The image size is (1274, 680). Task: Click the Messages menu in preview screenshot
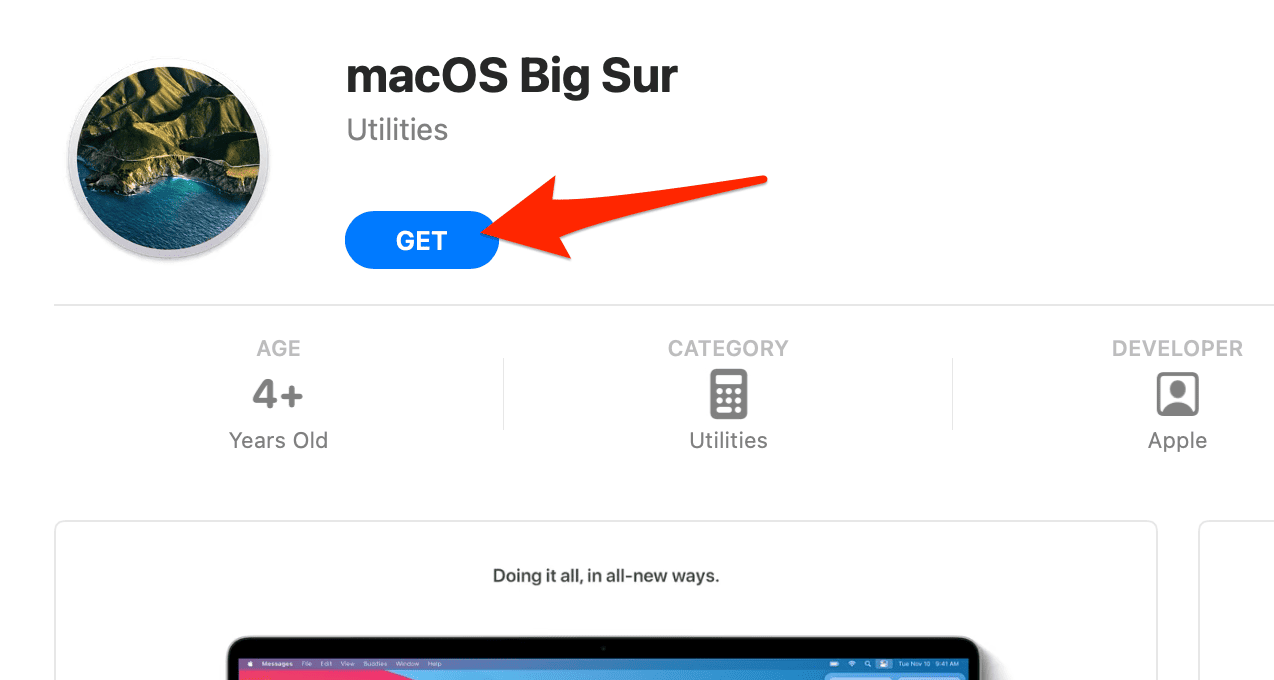click(x=275, y=664)
